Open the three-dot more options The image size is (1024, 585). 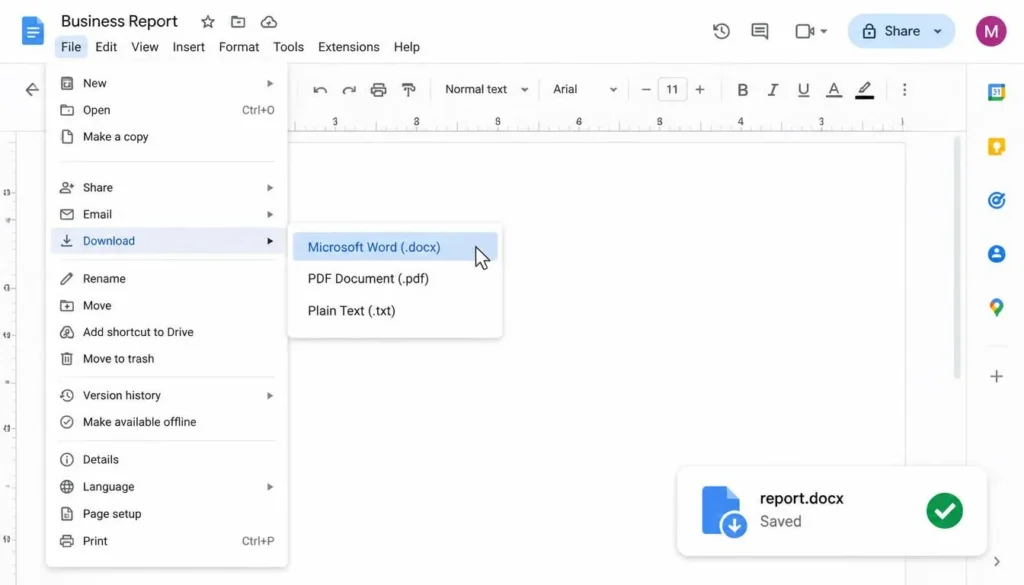pyautogui.click(x=904, y=89)
